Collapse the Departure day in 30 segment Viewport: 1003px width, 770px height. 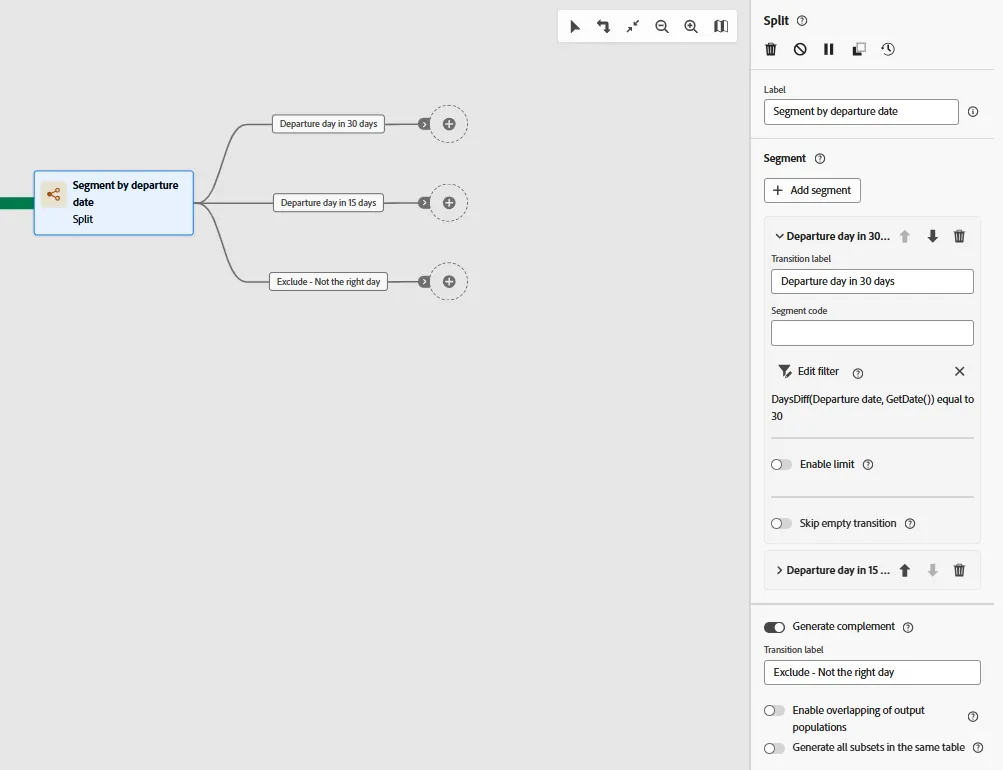tap(779, 237)
